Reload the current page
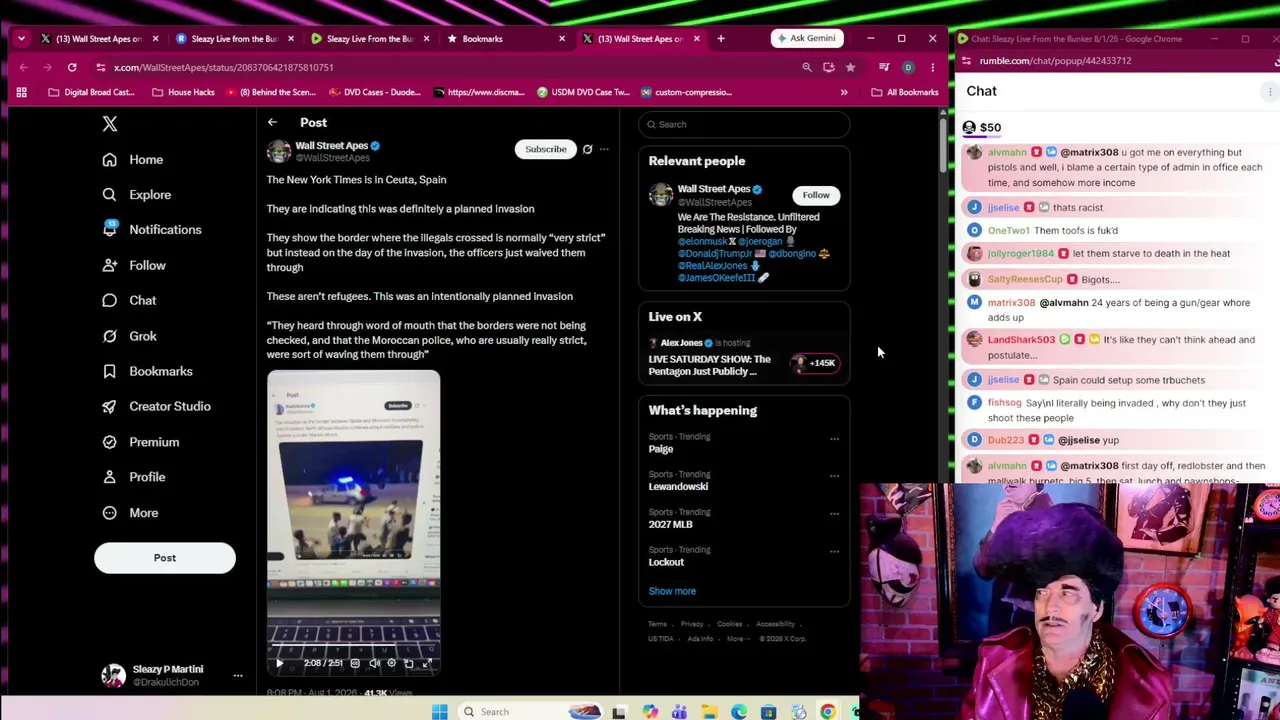Screen dimensions: 1280x720 72,68
